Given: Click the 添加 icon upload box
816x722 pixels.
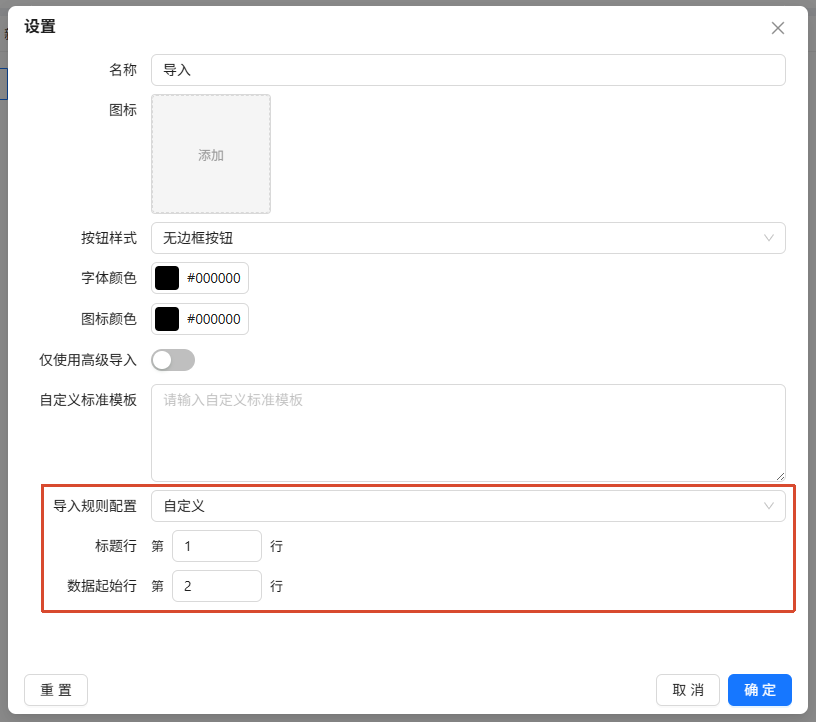Looking at the screenshot, I should pos(211,154).
